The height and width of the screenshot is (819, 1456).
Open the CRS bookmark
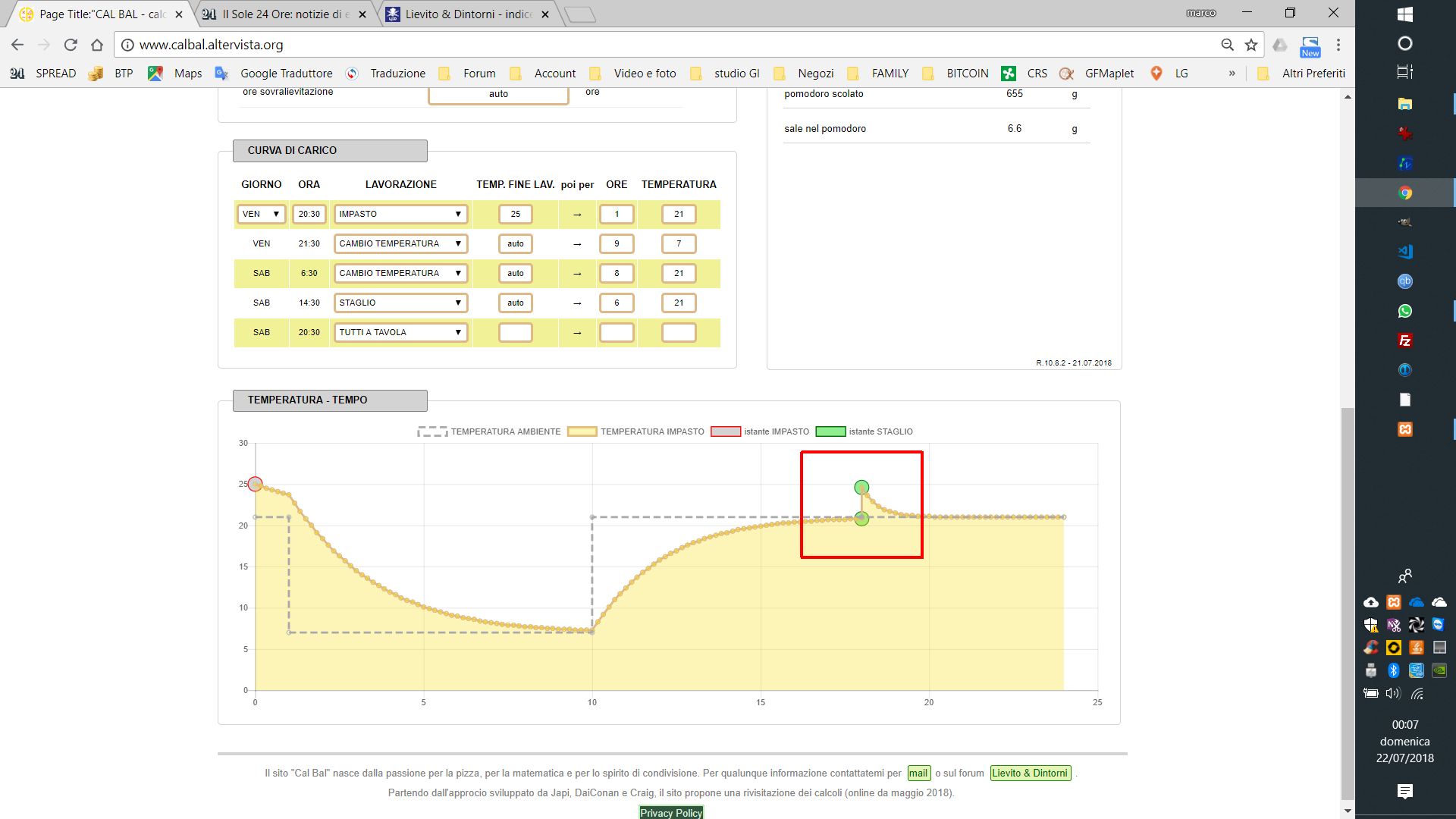(x=1025, y=74)
